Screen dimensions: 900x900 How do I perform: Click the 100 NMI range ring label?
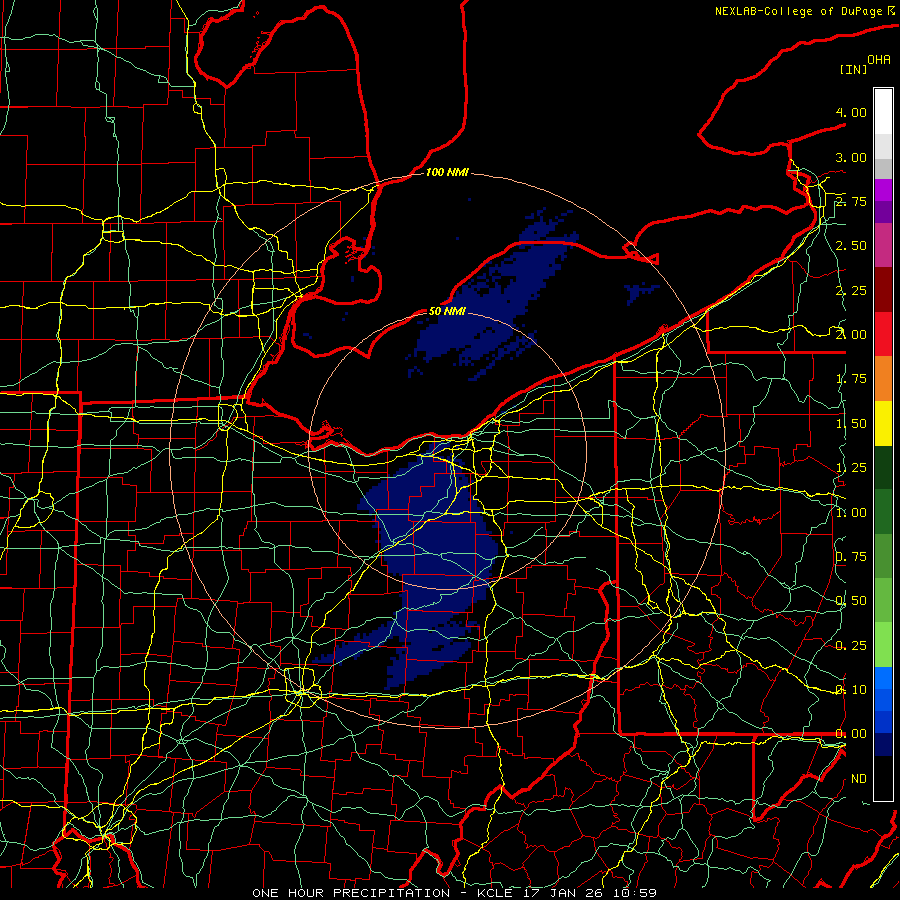447,172
